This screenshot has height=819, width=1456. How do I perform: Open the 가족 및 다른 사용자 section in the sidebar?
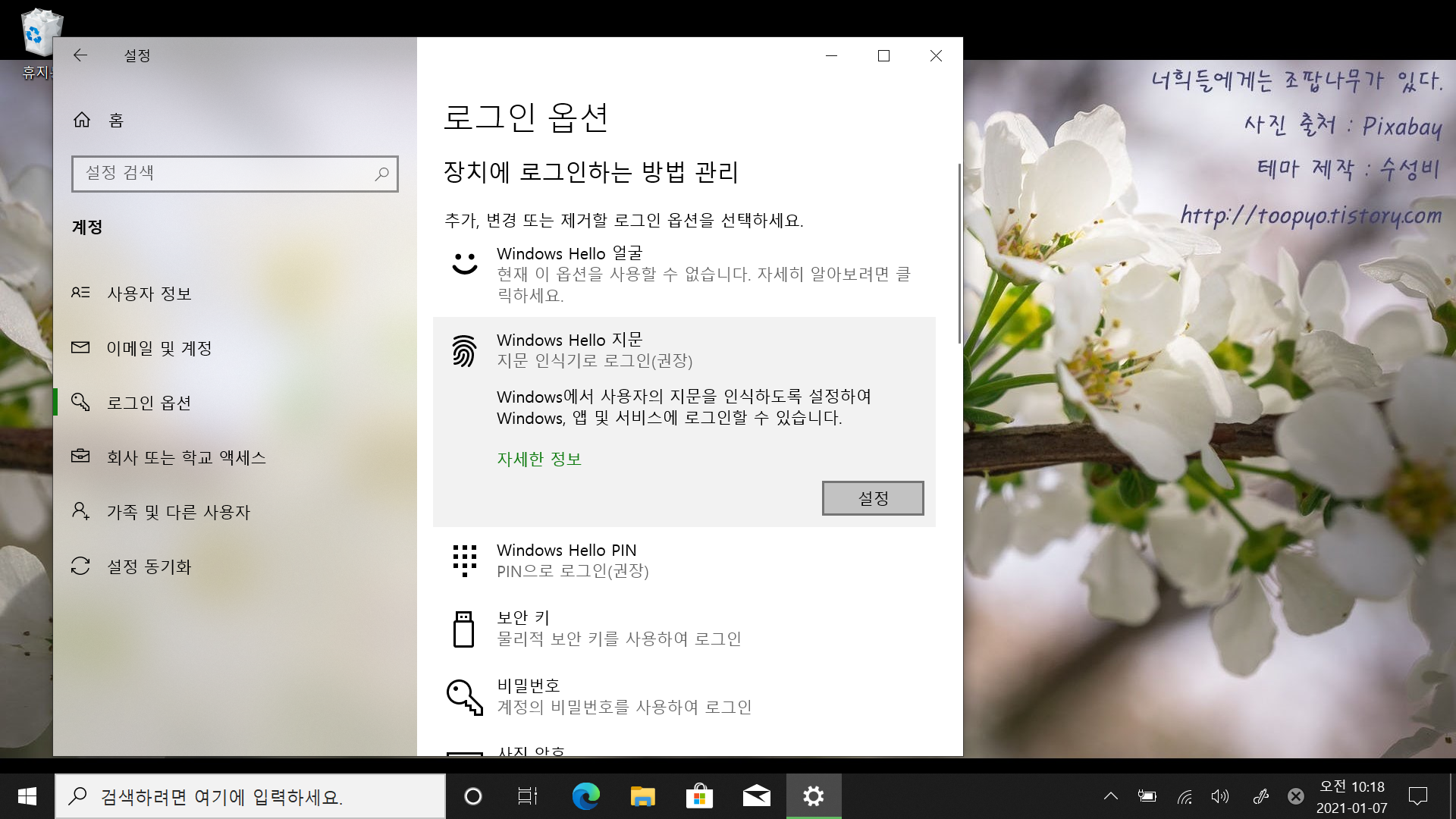178,512
